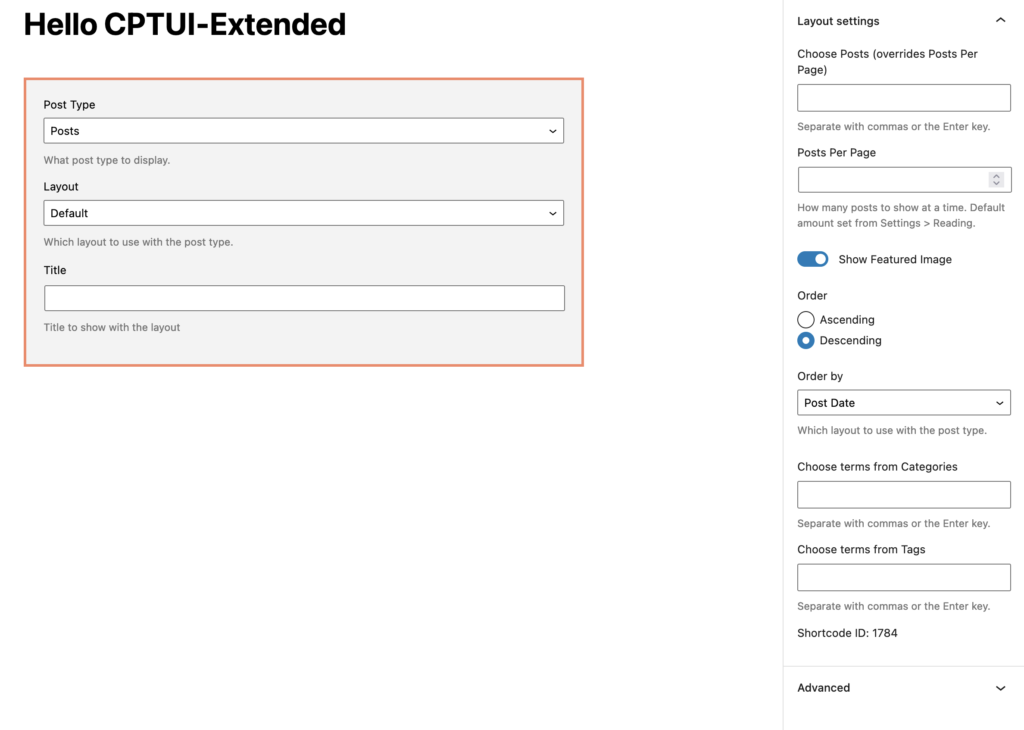Click the Title input field
The width and height of the screenshot is (1024, 730).
(303, 297)
